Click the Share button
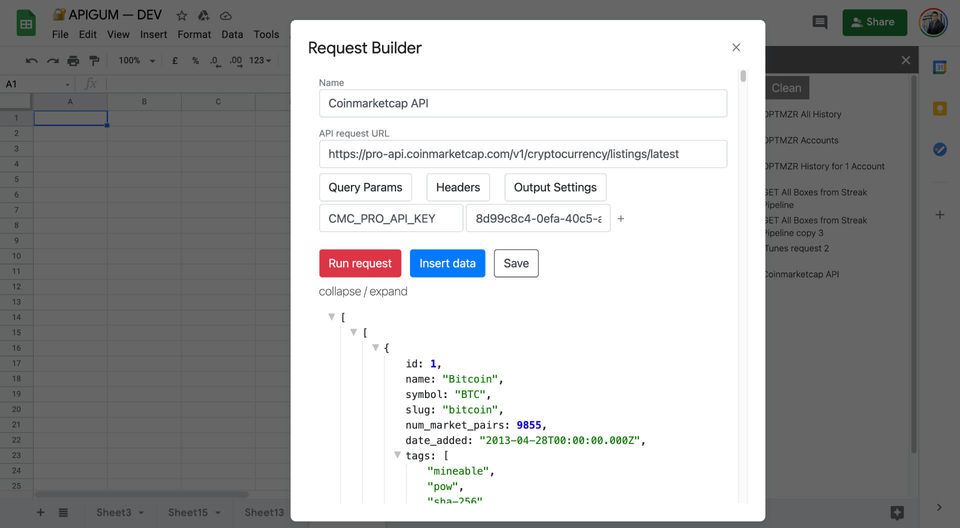 point(874,23)
